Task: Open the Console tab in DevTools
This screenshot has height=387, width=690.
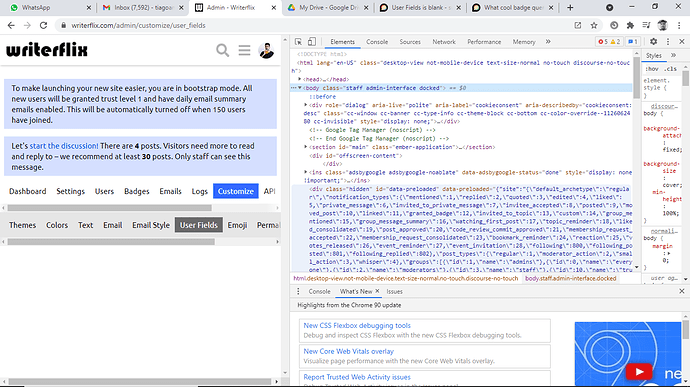Action: point(377,42)
